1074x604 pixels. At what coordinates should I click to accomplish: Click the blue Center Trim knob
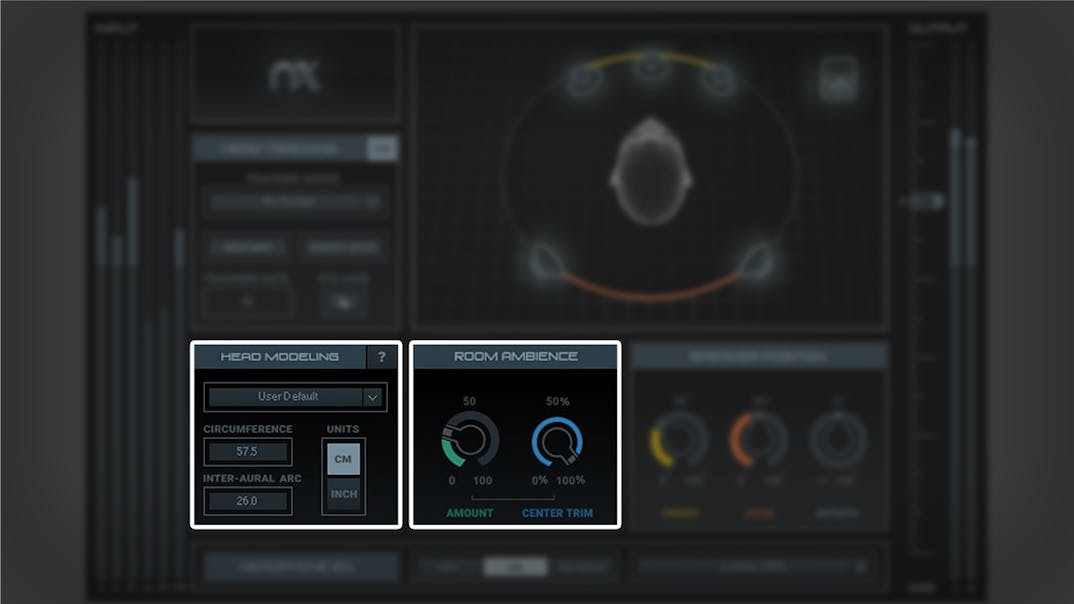557,440
